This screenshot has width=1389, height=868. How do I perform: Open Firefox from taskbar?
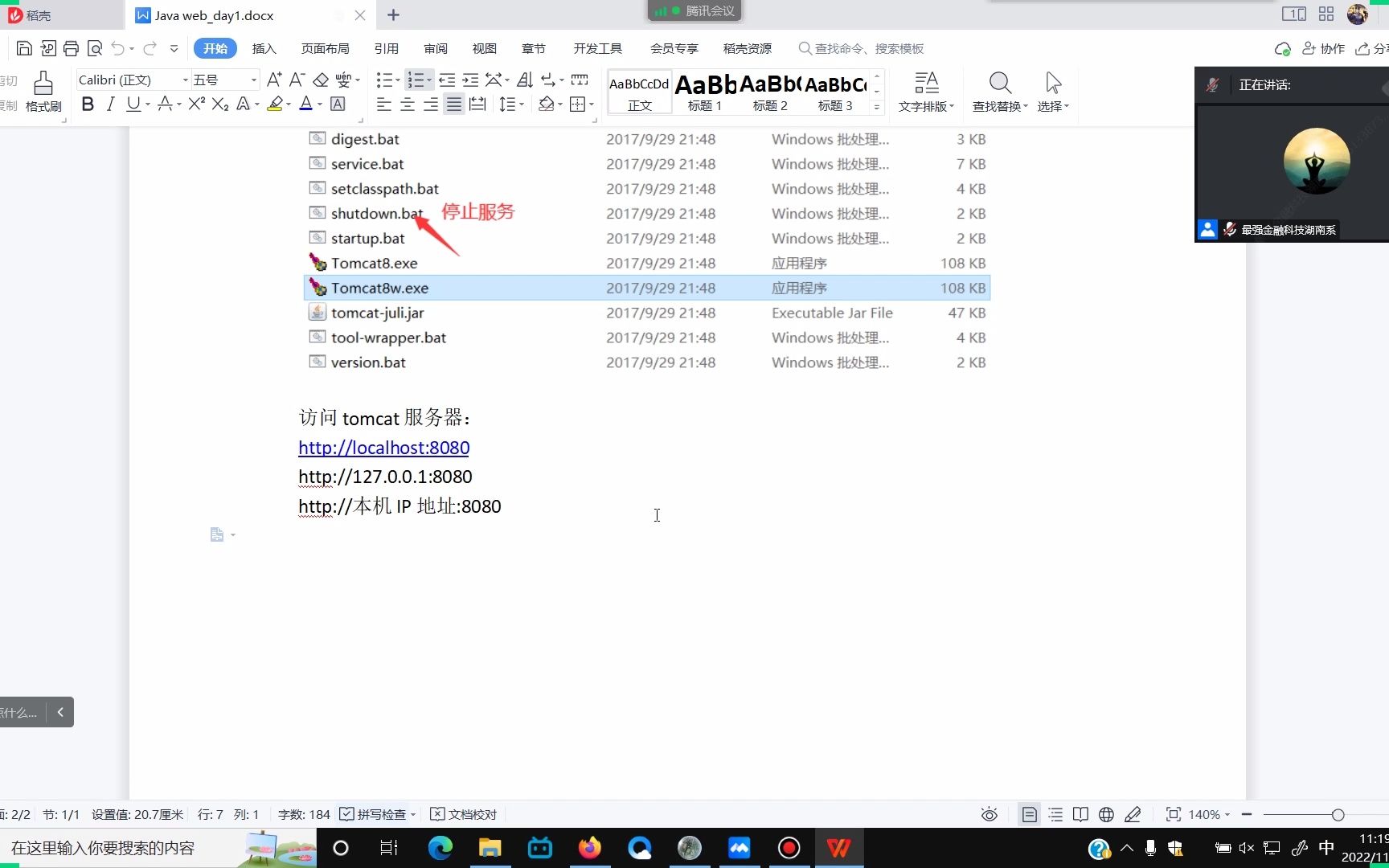pos(590,848)
